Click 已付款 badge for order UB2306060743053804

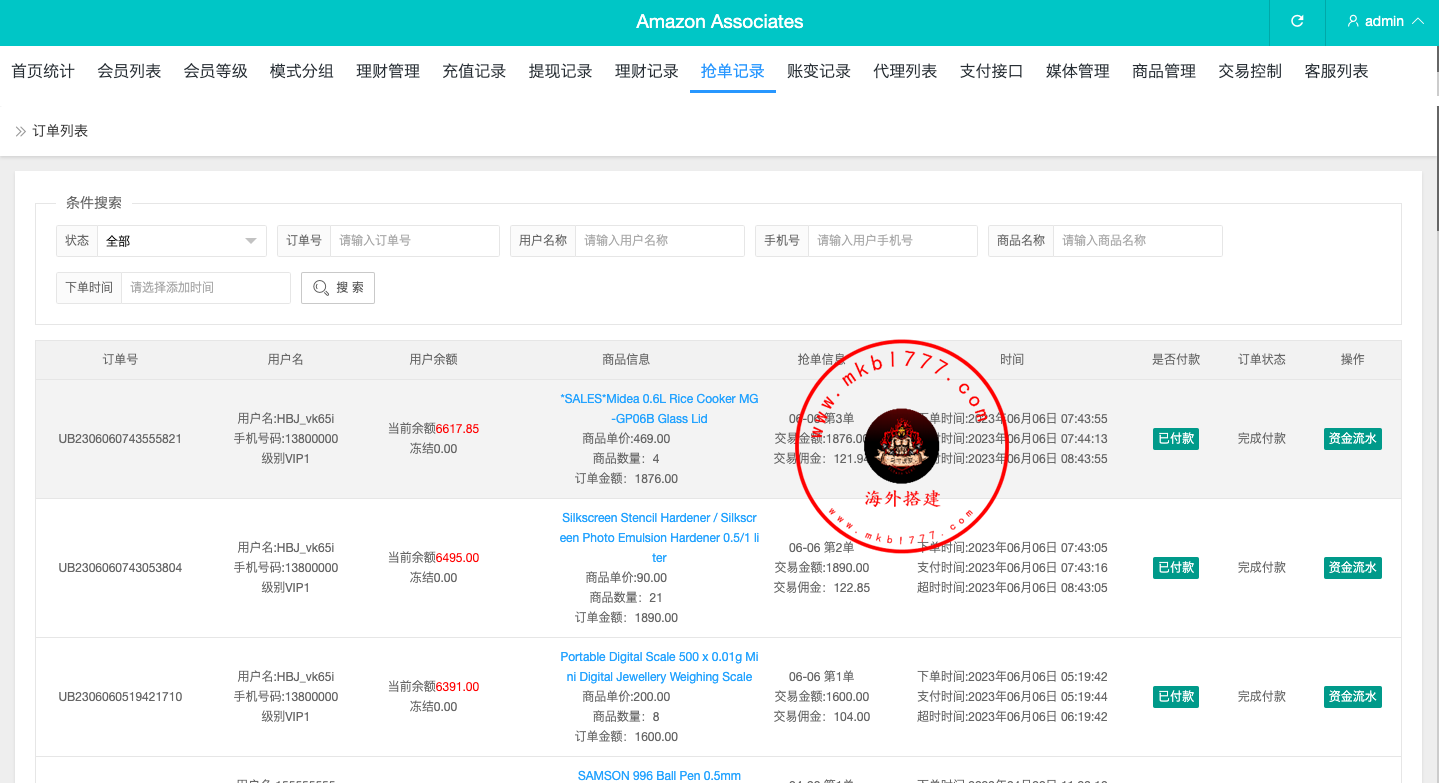pos(1176,567)
